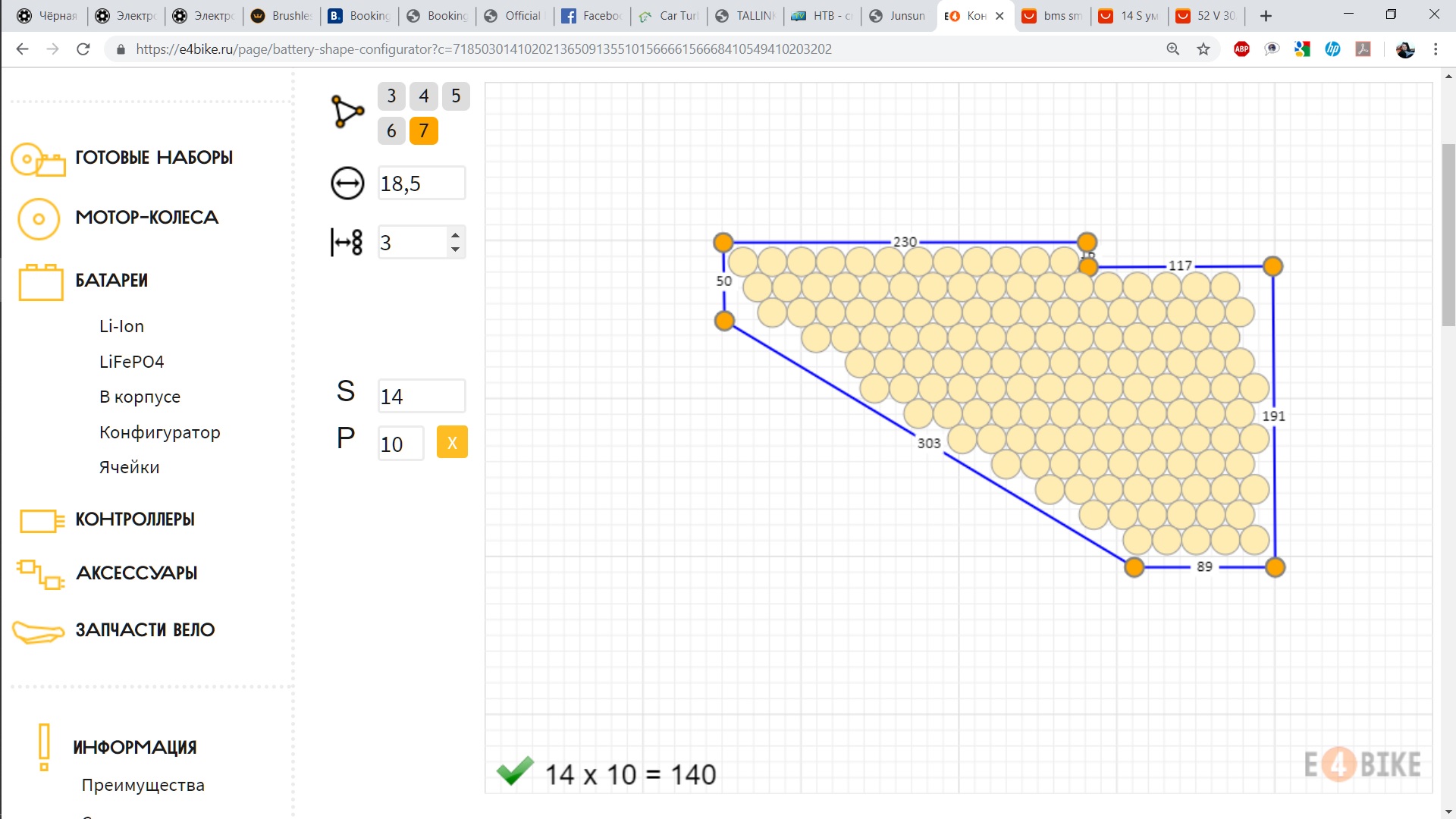Click the motor-wheel icon in the sidebar

coord(39,219)
